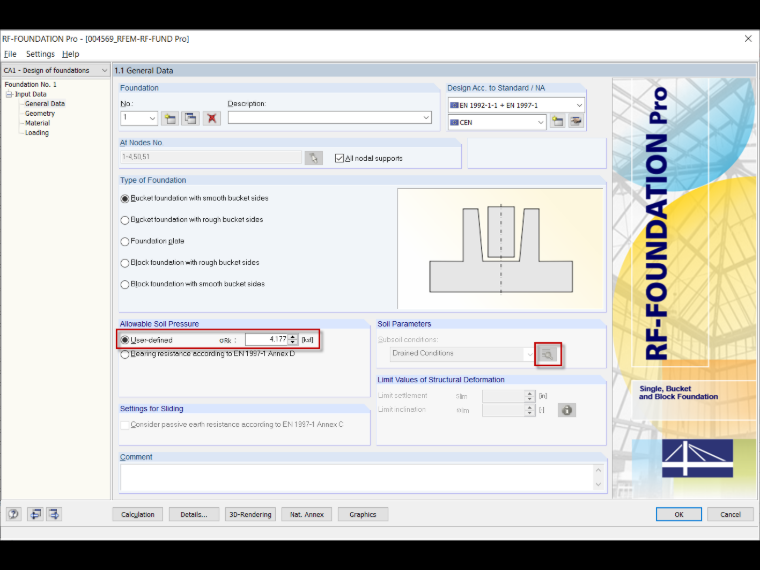
Task: Select General Data in the tree
Action: click(45, 104)
